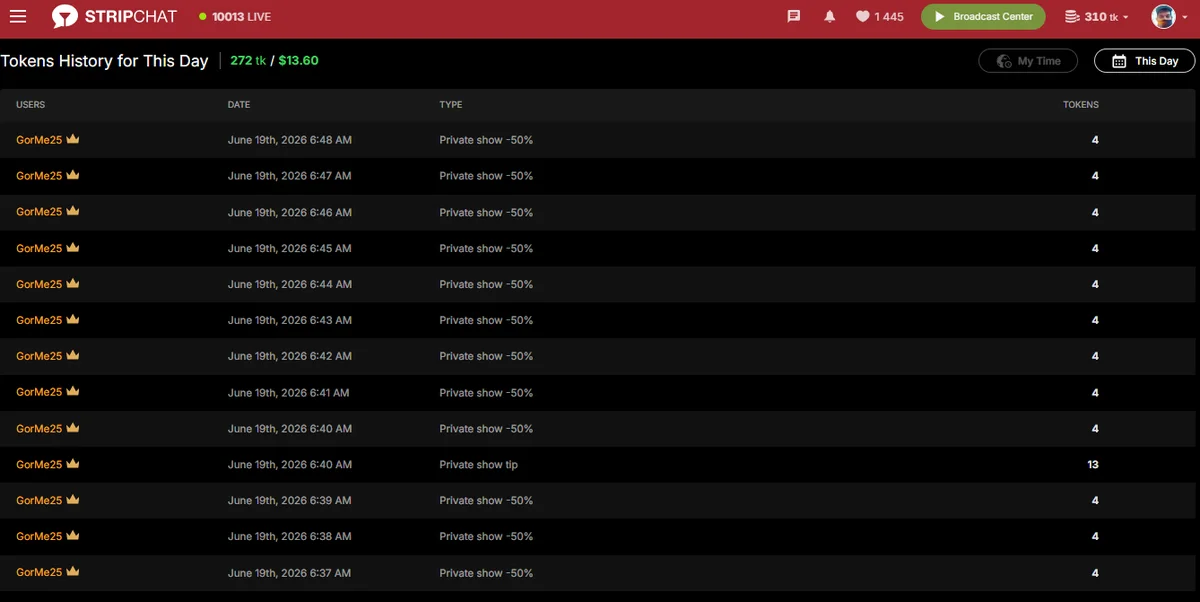This screenshot has width=1200, height=602.
Task: Click the crown badge in 6:41 AM row
Action: (73, 391)
